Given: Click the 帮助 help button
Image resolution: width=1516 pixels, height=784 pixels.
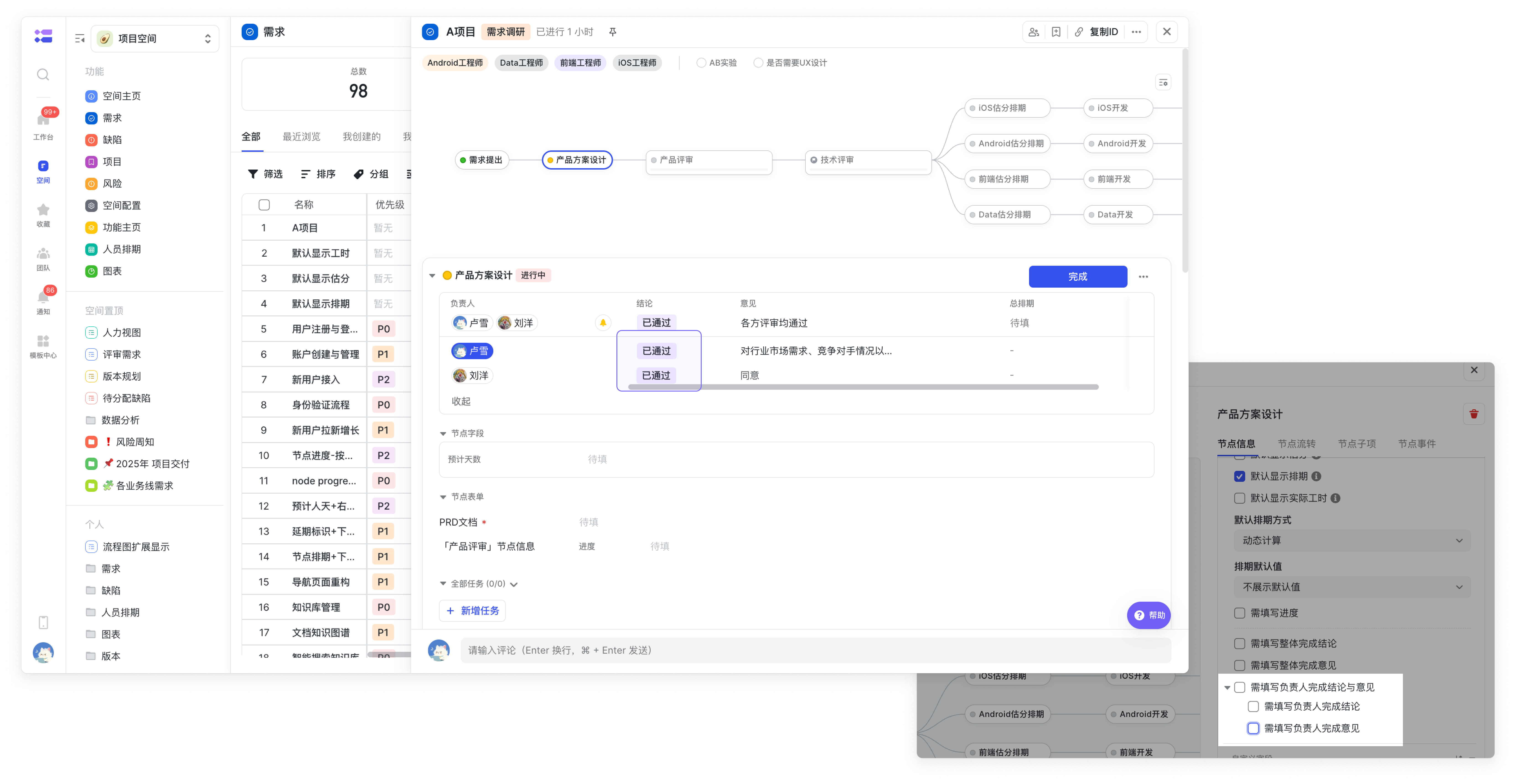Looking at the screenshot, I should (1149, 615).
